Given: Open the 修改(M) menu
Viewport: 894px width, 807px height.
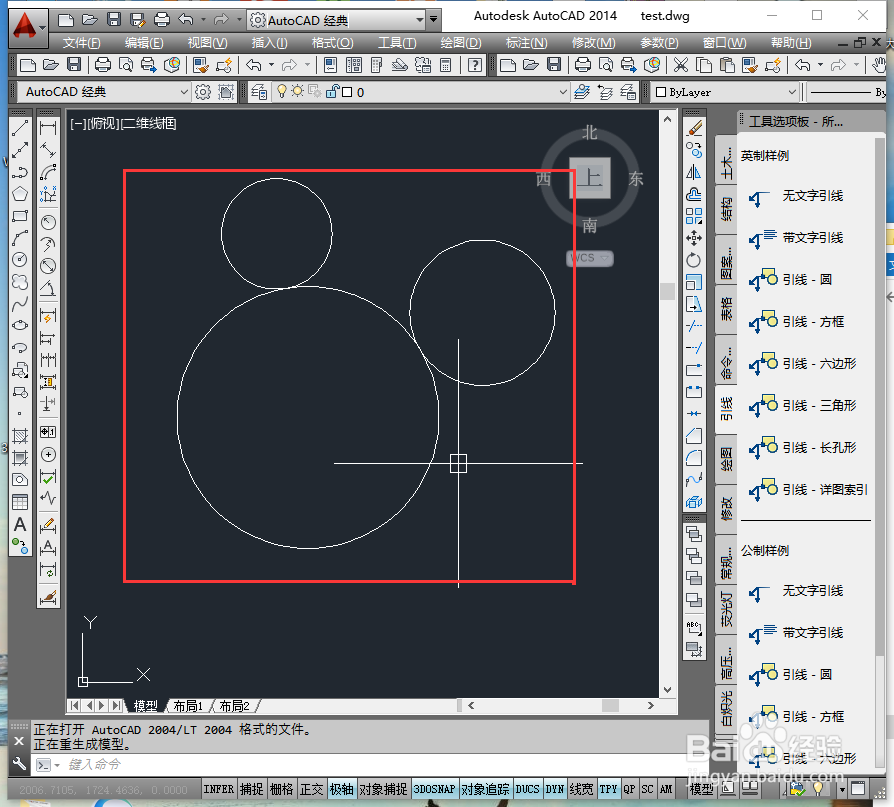Looking at the screenshot, I should 594,43.
